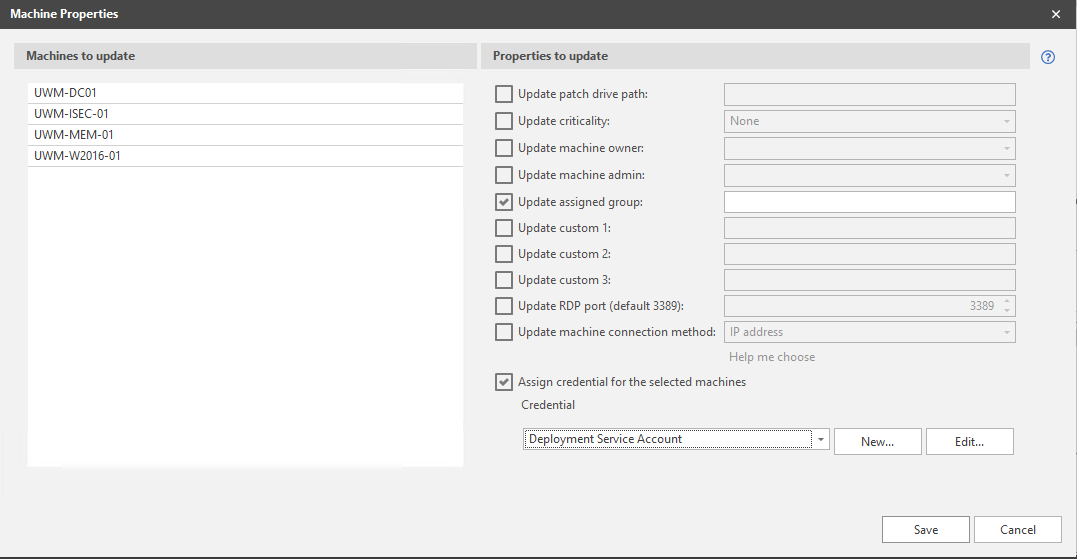Open the help icon for properties
The height and width of the screenshot is (559, 1077).
tap(1047, 57)
